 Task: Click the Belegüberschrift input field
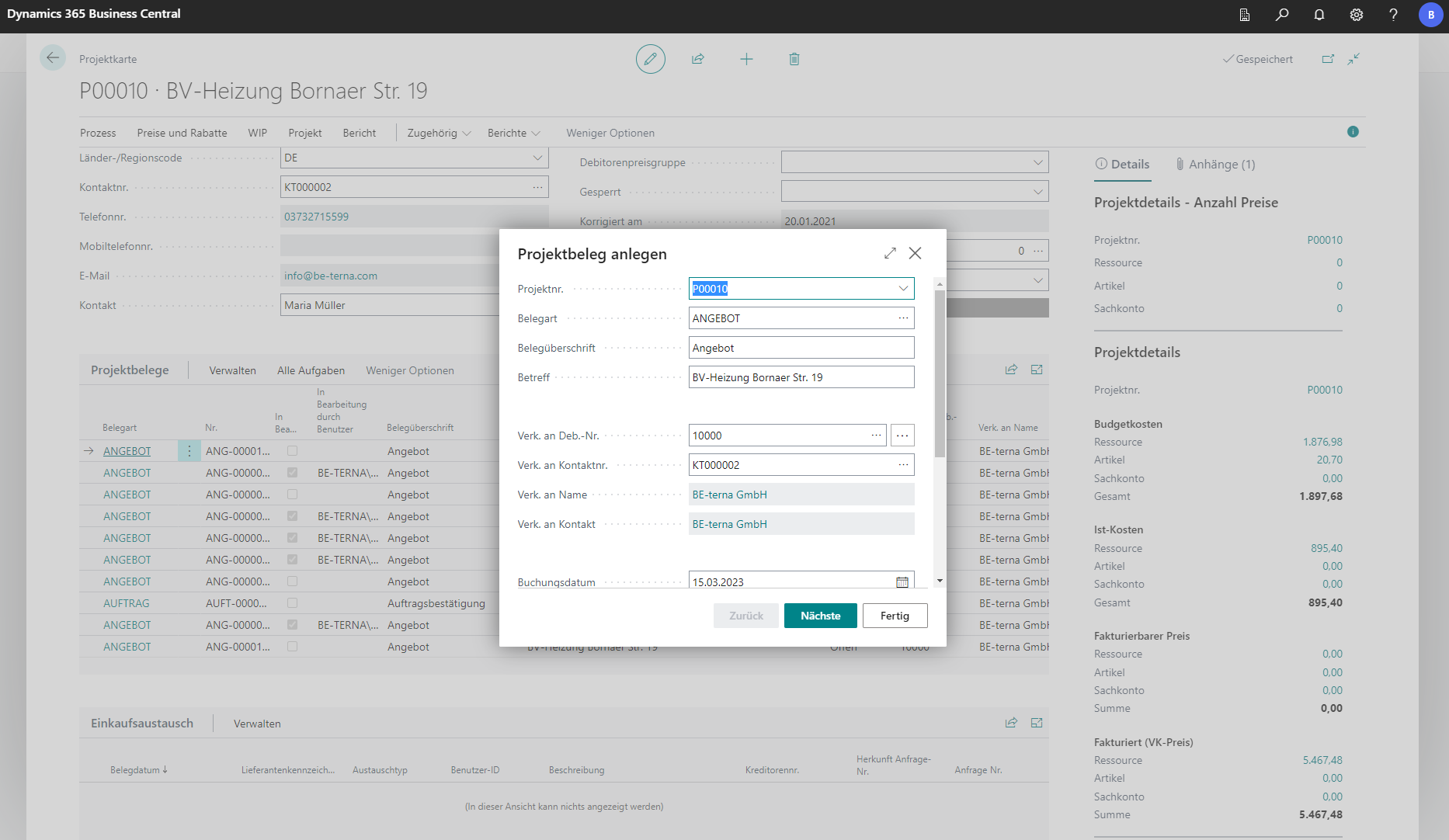pos(801,348)
